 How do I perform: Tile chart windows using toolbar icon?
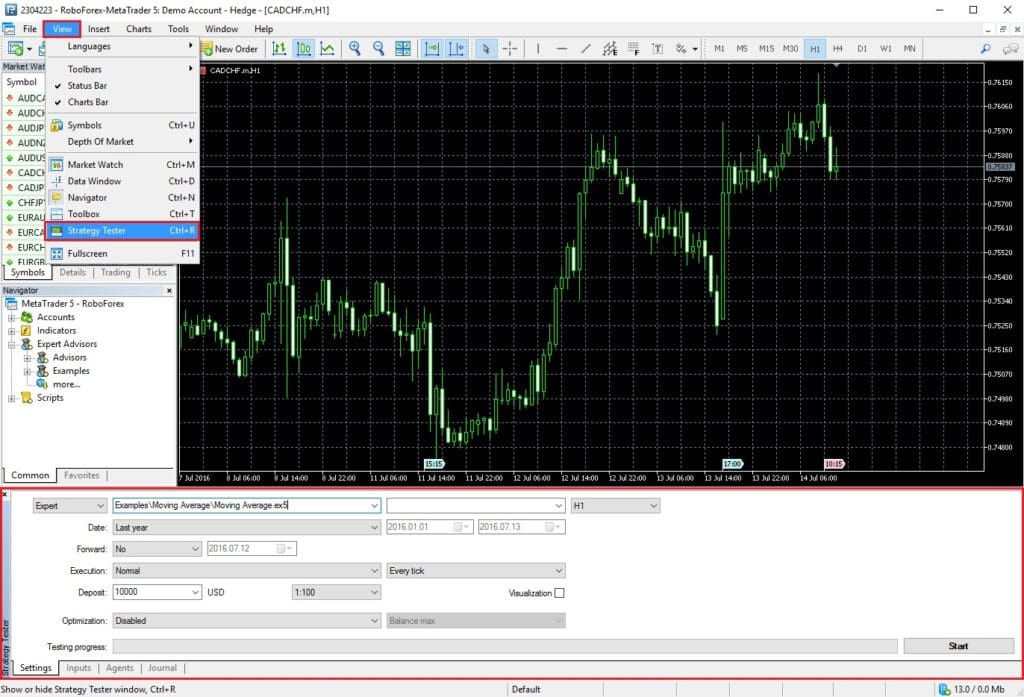pyautogui.click(x=403, y=49)
